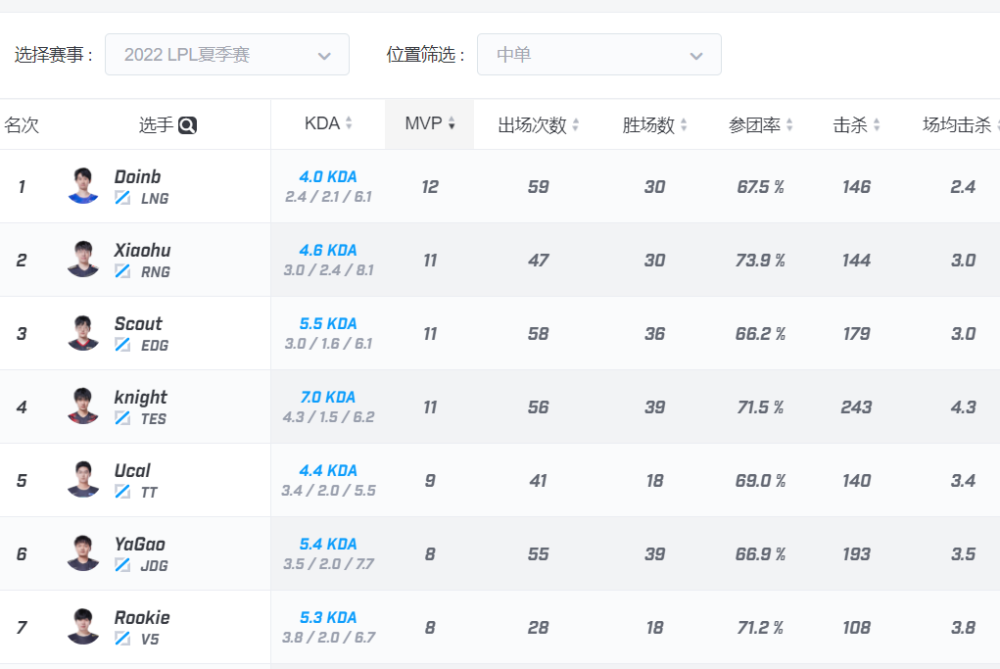The width and height of the screenshot is (1000, 669).
Task: Click knight's kill count 243
Action: pos(856,407)
